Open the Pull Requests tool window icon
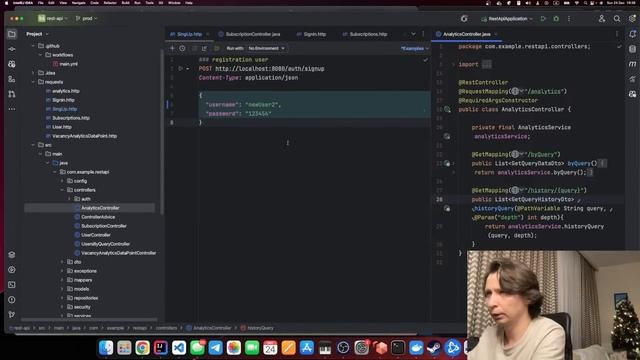640x360 pixels. (x=12, y=94)
